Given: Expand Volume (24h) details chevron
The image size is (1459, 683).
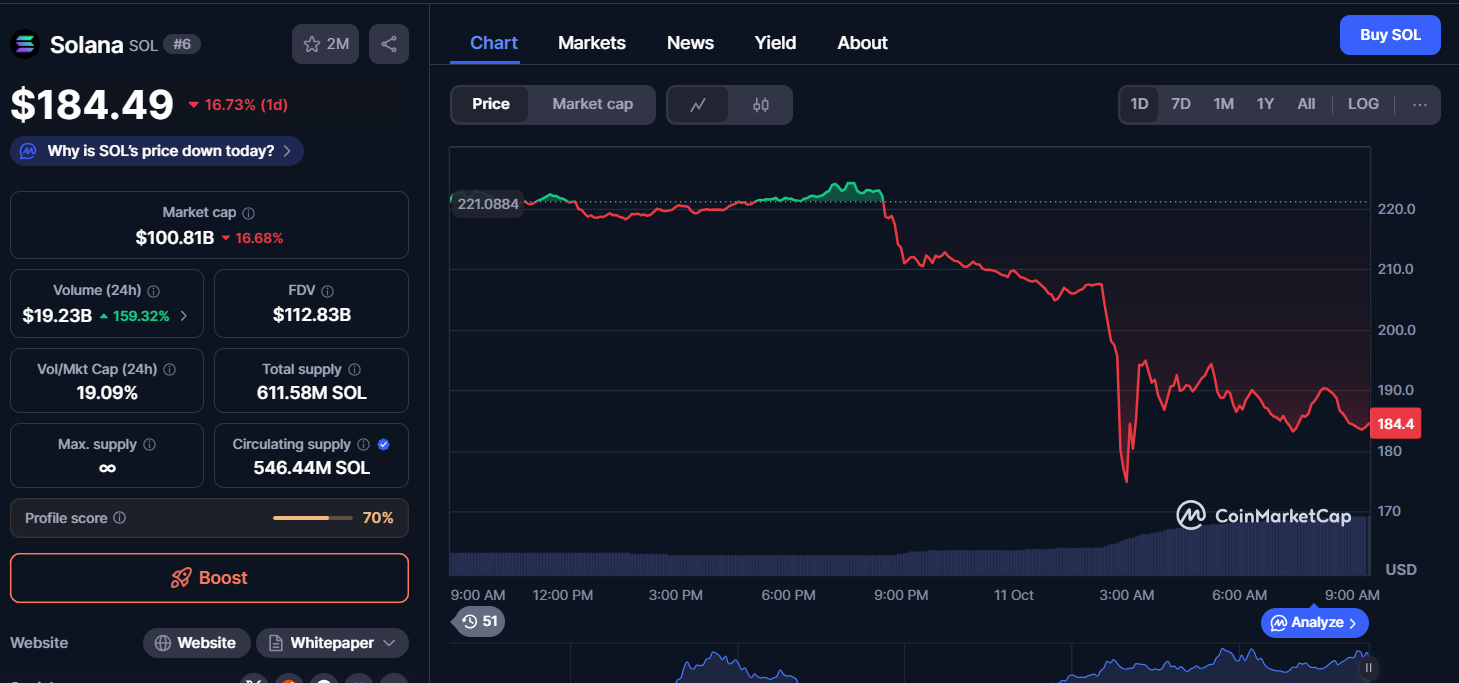Looking at the screenshot, I should (184, 316).
